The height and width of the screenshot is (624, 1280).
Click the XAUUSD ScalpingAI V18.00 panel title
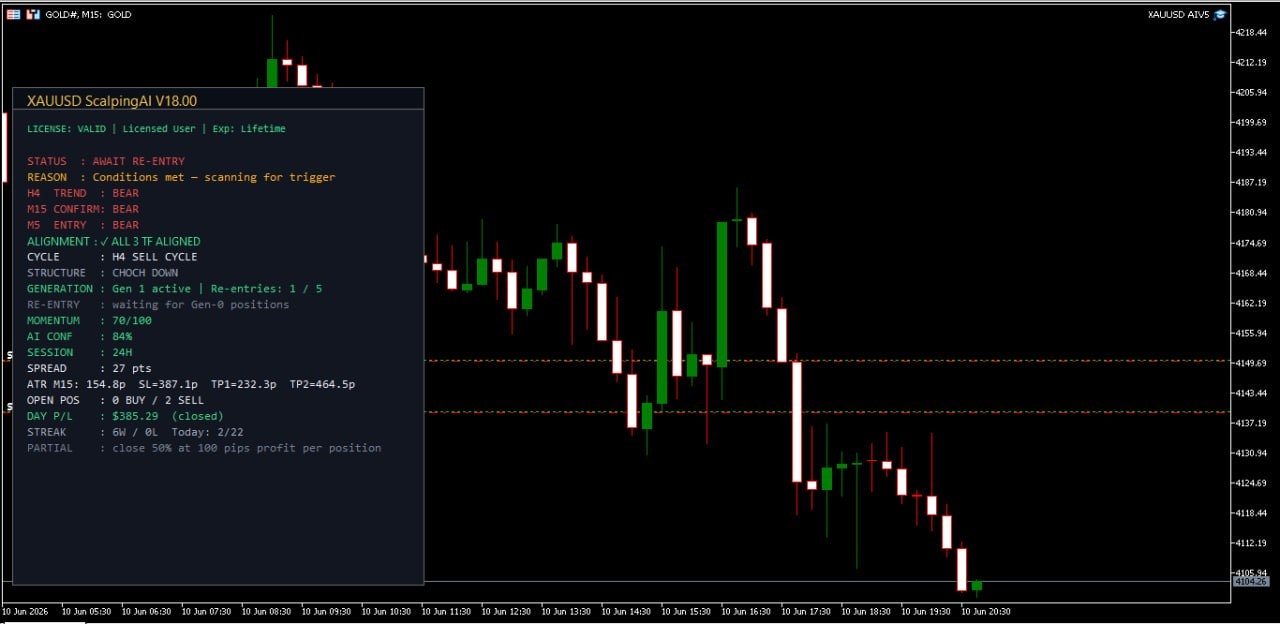[x=112, y=101]
